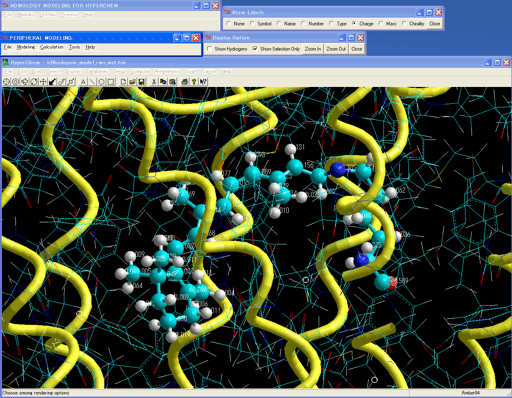Open Modules menu in Homology Modeling window
512x398 pixels.
(x=26, y=15)
